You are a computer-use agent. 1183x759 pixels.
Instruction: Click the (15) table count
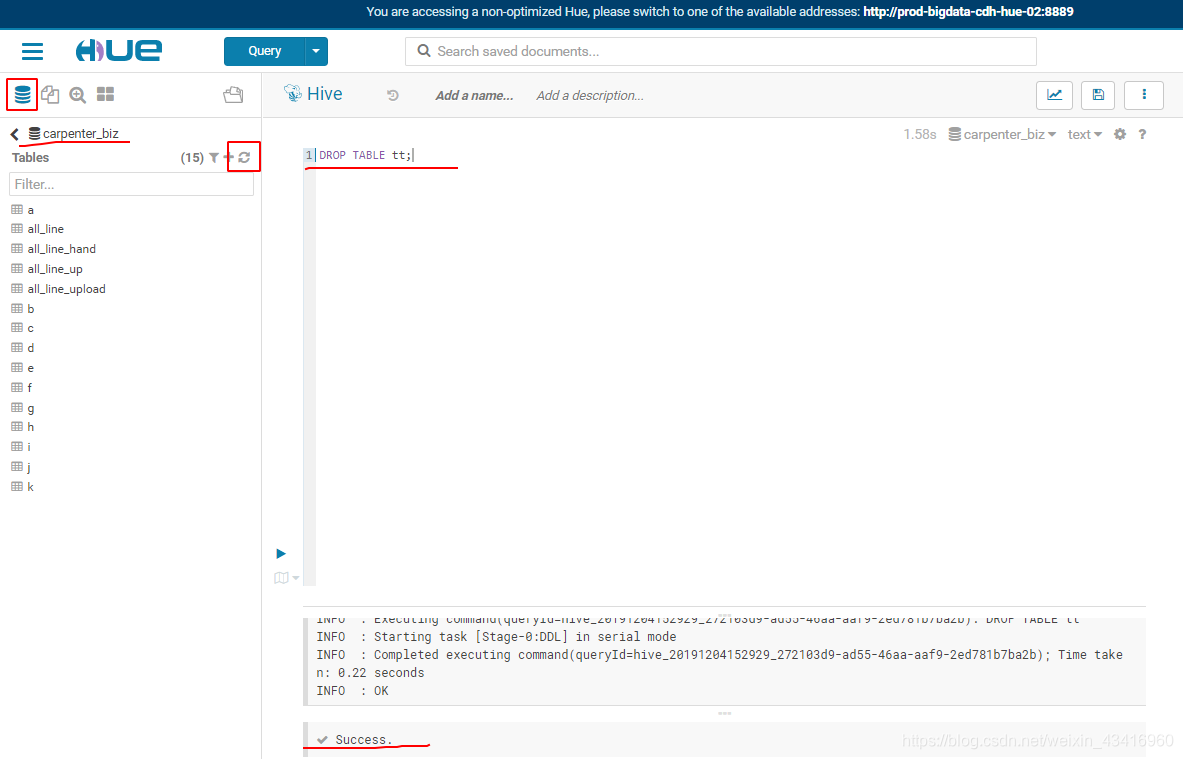tap(192, 158)
